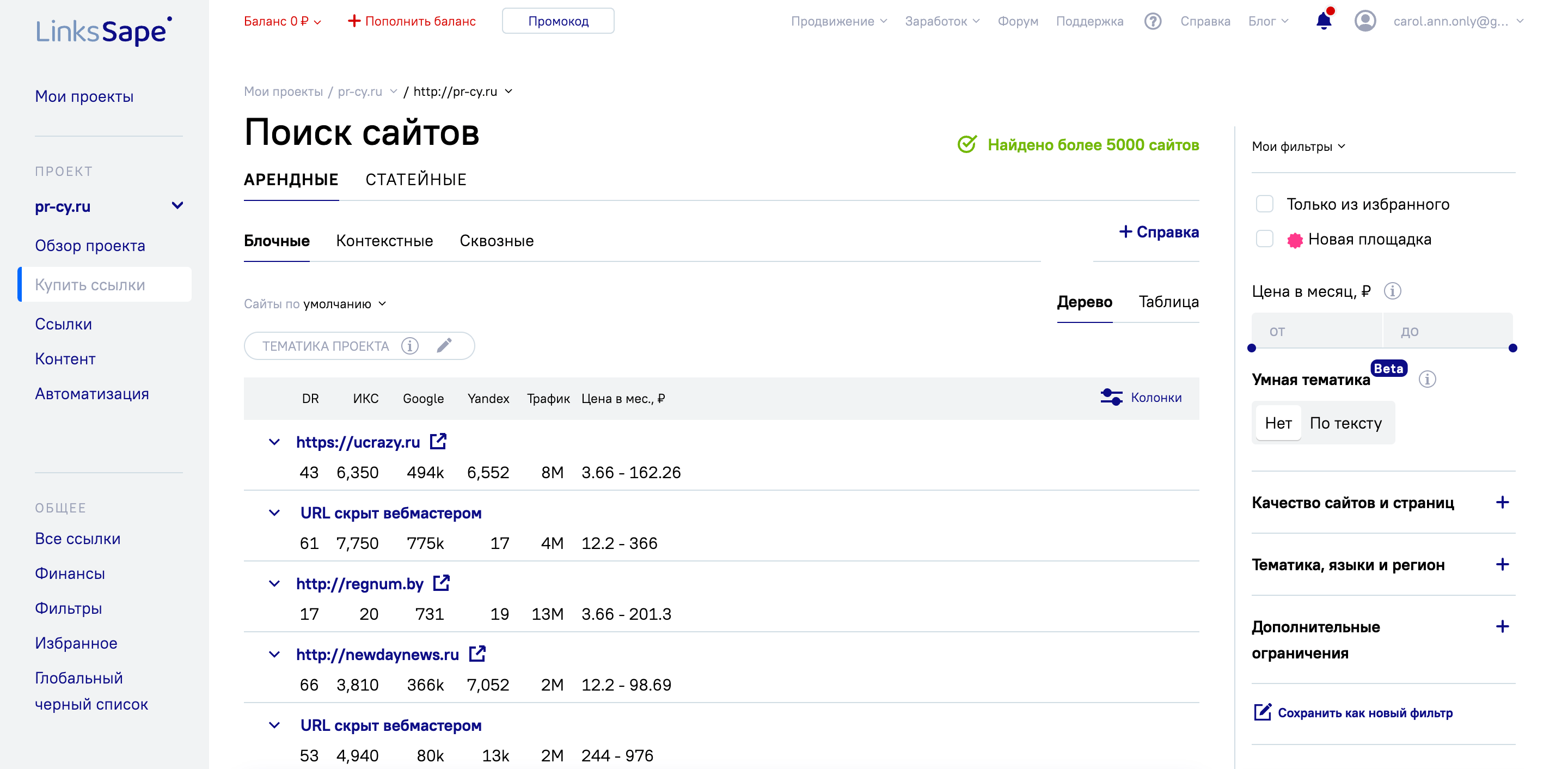1568x769 pixels.
Task: Click the plus icon of Пополнить баланс
Action: (354, 21)
